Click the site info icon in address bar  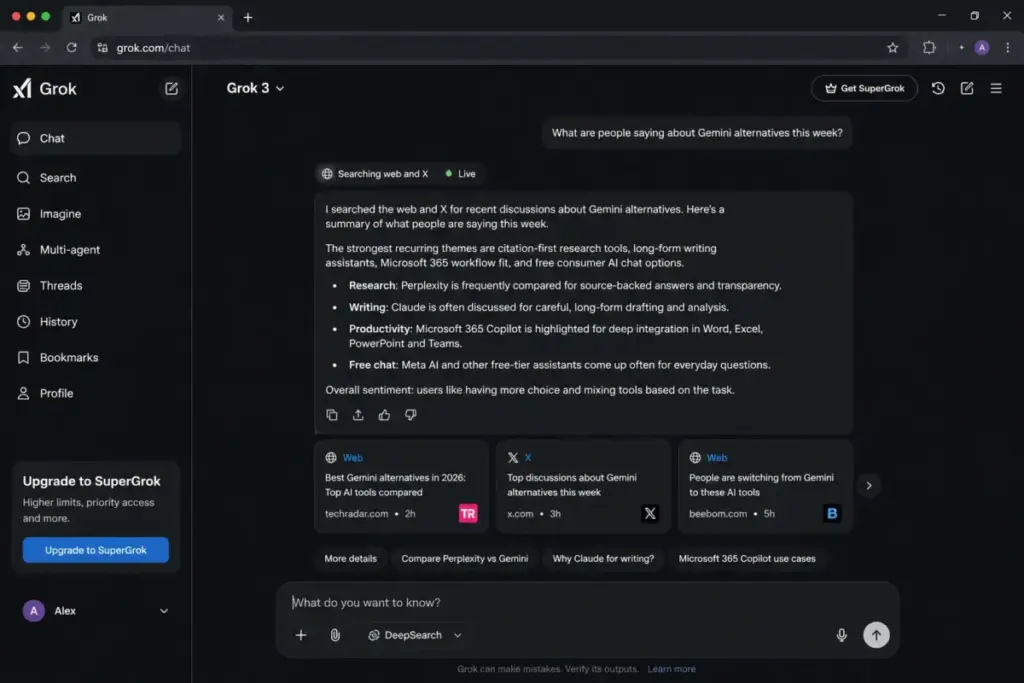point(103,48)
